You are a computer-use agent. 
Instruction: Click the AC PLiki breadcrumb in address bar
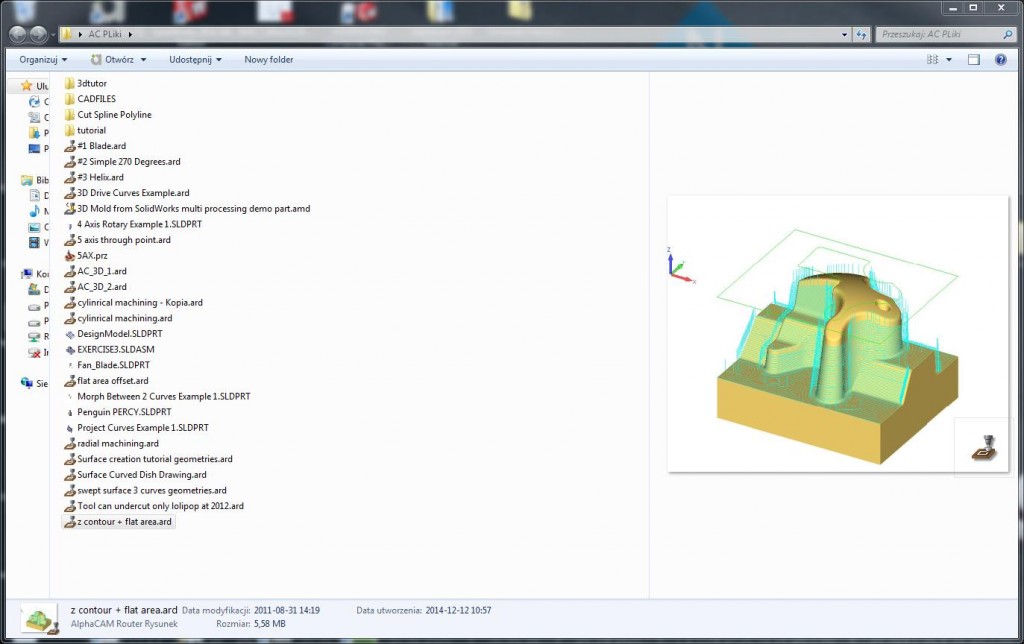[103, 35]
